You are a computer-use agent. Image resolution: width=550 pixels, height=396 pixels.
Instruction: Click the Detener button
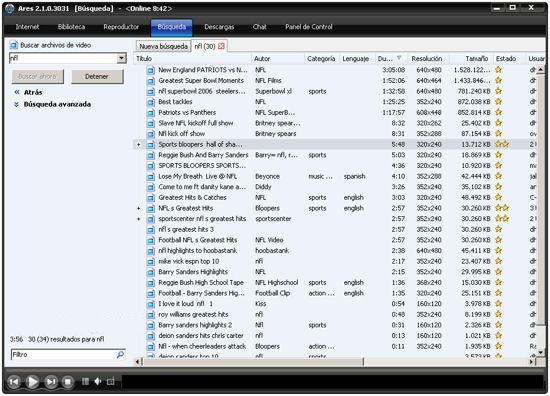pyautogui.click(x=97, y=76)
